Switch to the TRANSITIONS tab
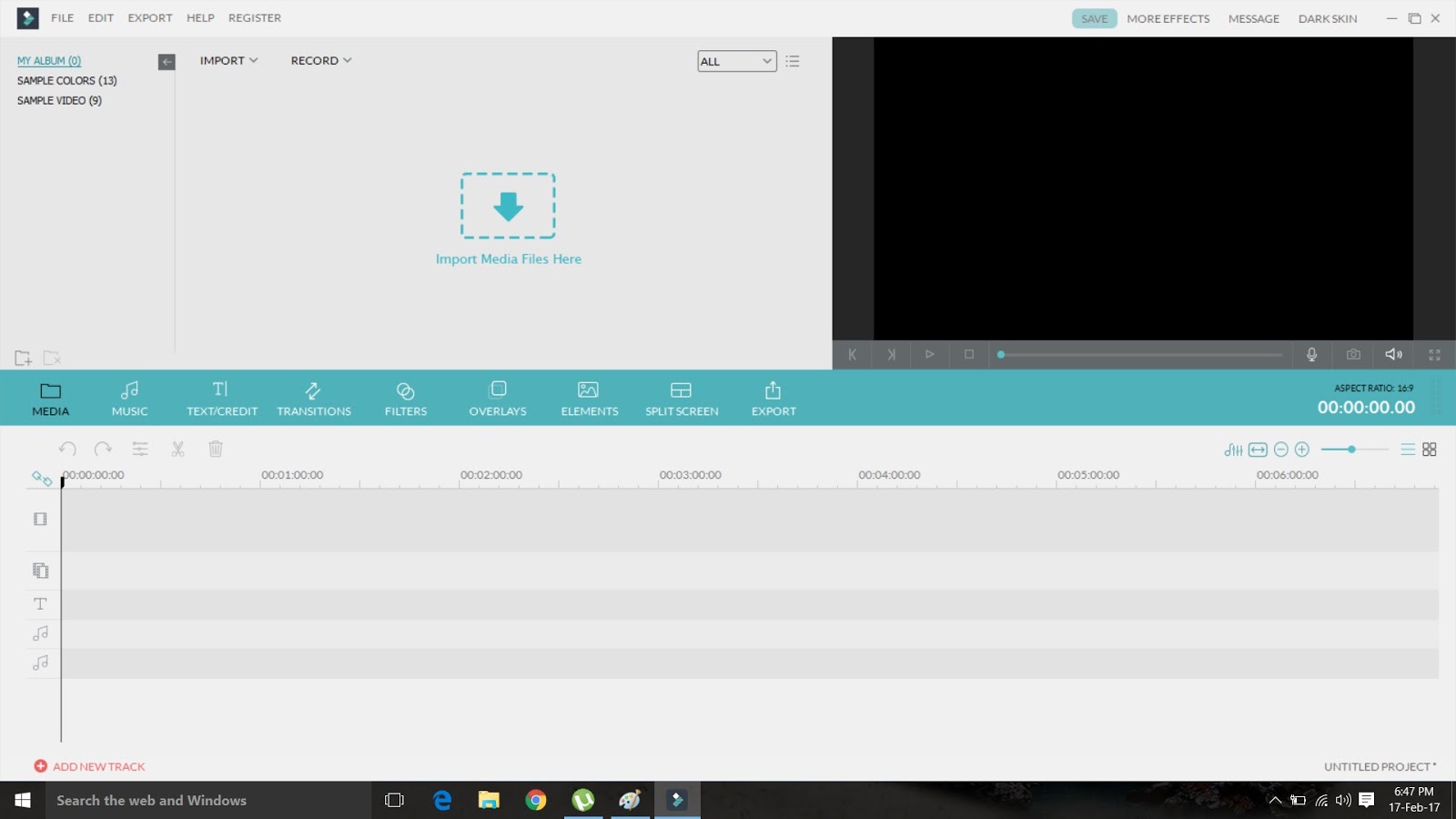1456x819 pixels. 313,398
